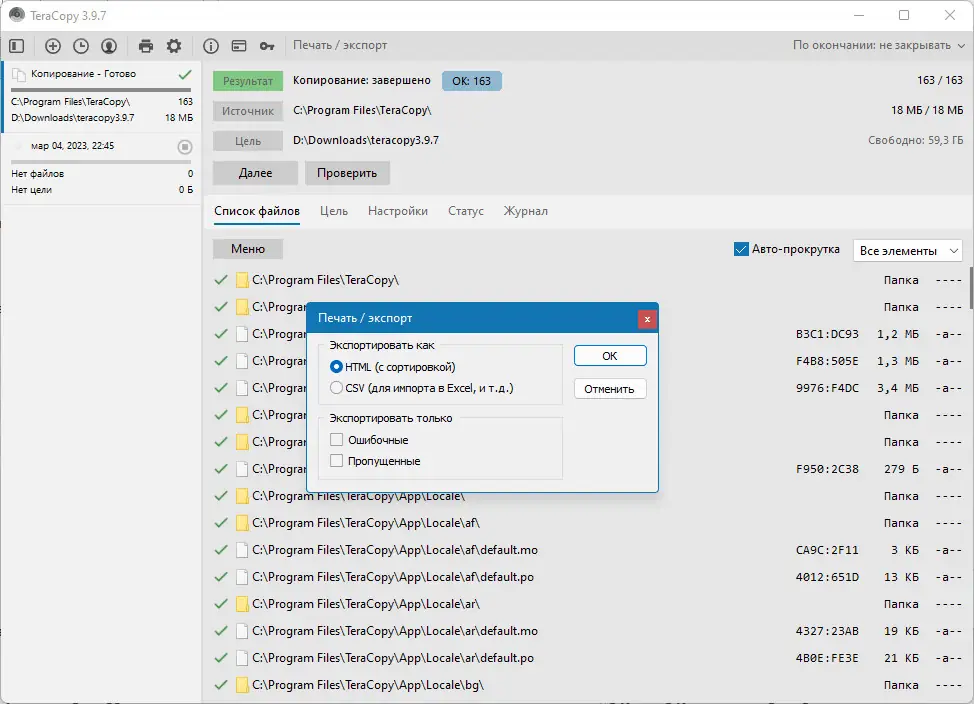Click the Далее button
Viewport: 974px width, 704px height.
tap(255, 173)
